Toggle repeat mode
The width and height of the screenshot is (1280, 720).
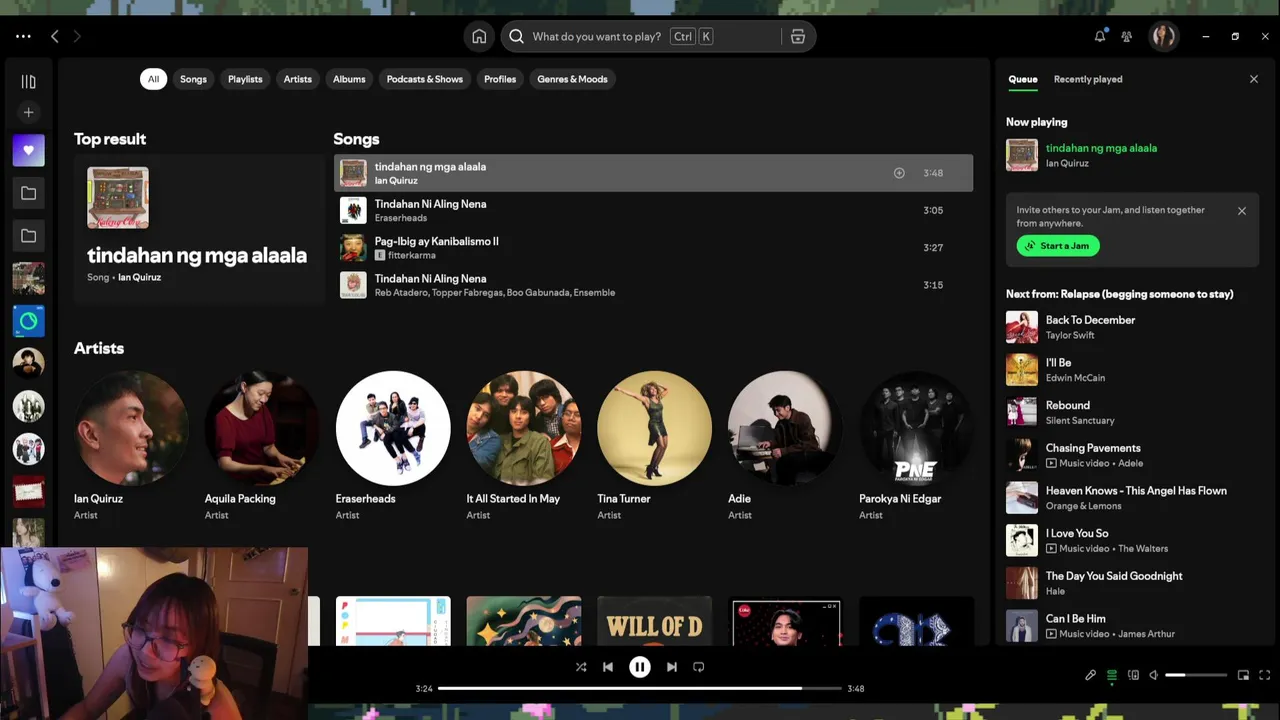click(x=699, y=667)
